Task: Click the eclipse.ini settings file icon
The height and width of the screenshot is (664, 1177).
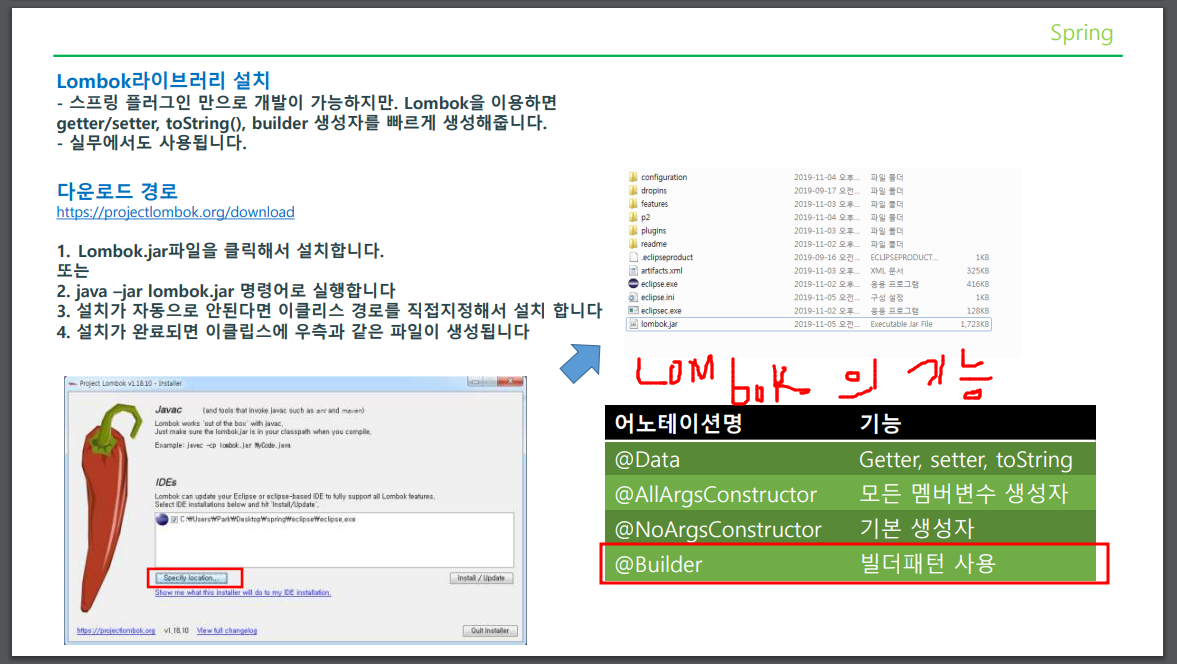Action: point(633,297)
